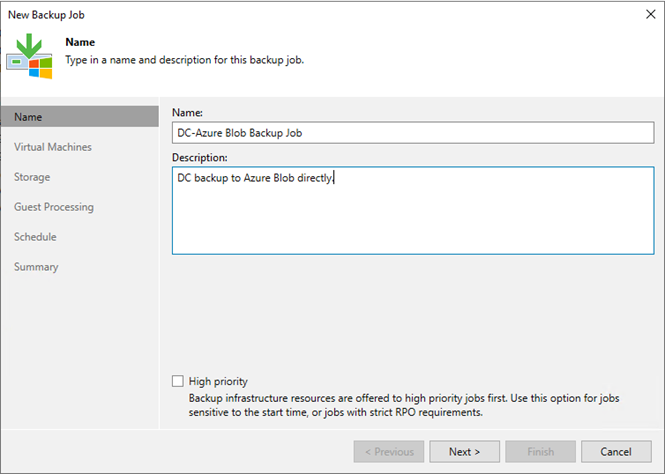Click the High priority label text
665x474 pixels.
218,381
